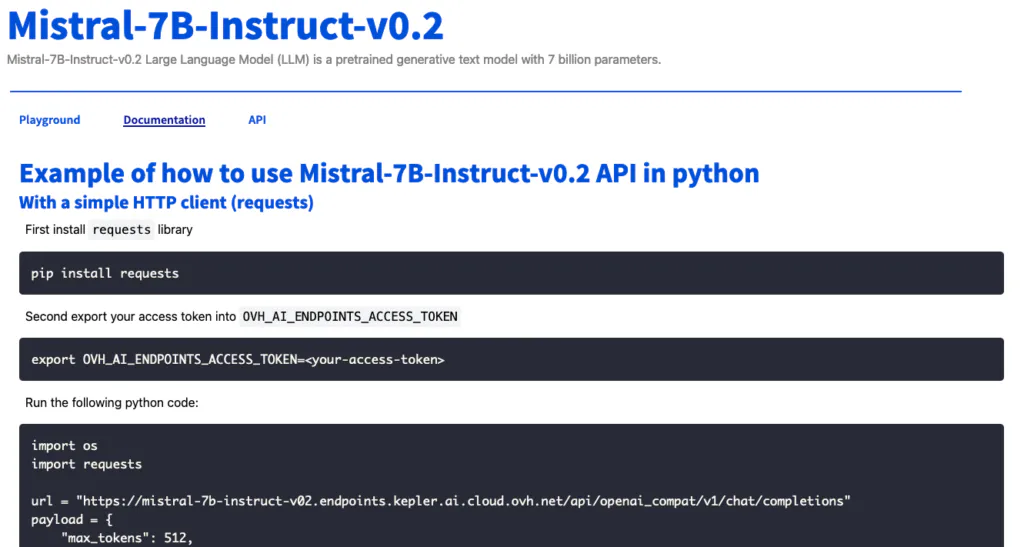This screenshot has width=1024, height=547.
Task: Click 'Second export your access token into' text
Action: [131, 317]
